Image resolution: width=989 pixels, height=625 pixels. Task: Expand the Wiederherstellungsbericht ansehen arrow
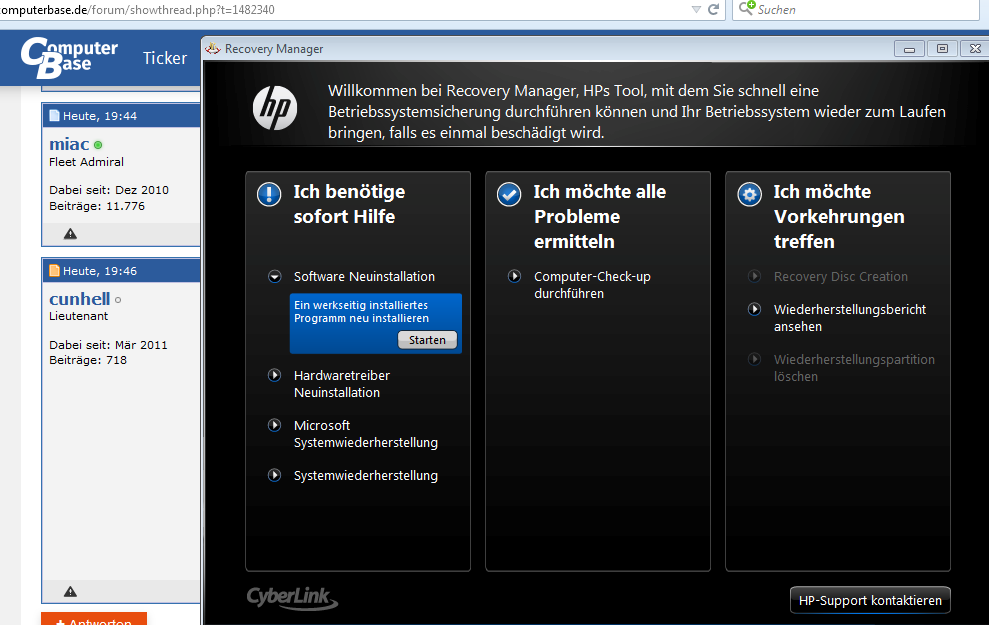(x=754, y=309)
